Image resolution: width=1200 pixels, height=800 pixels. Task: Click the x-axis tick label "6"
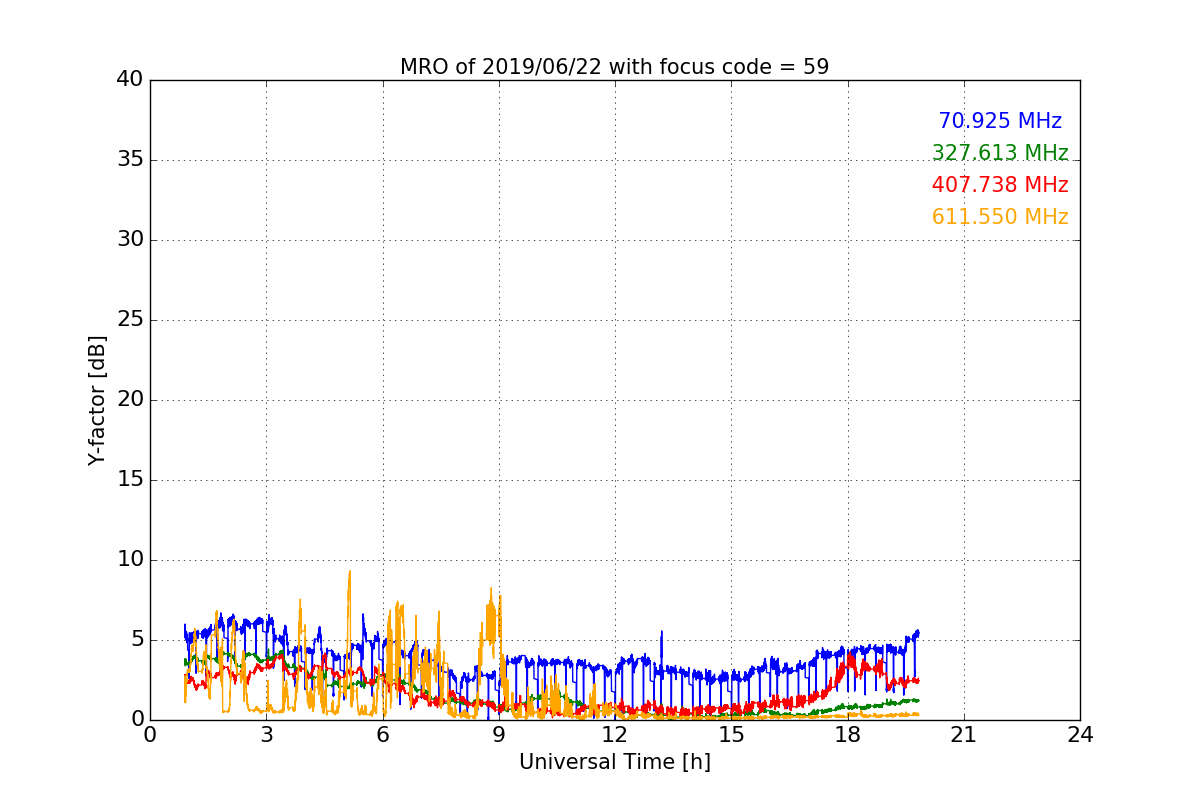[x=383, y=735]
